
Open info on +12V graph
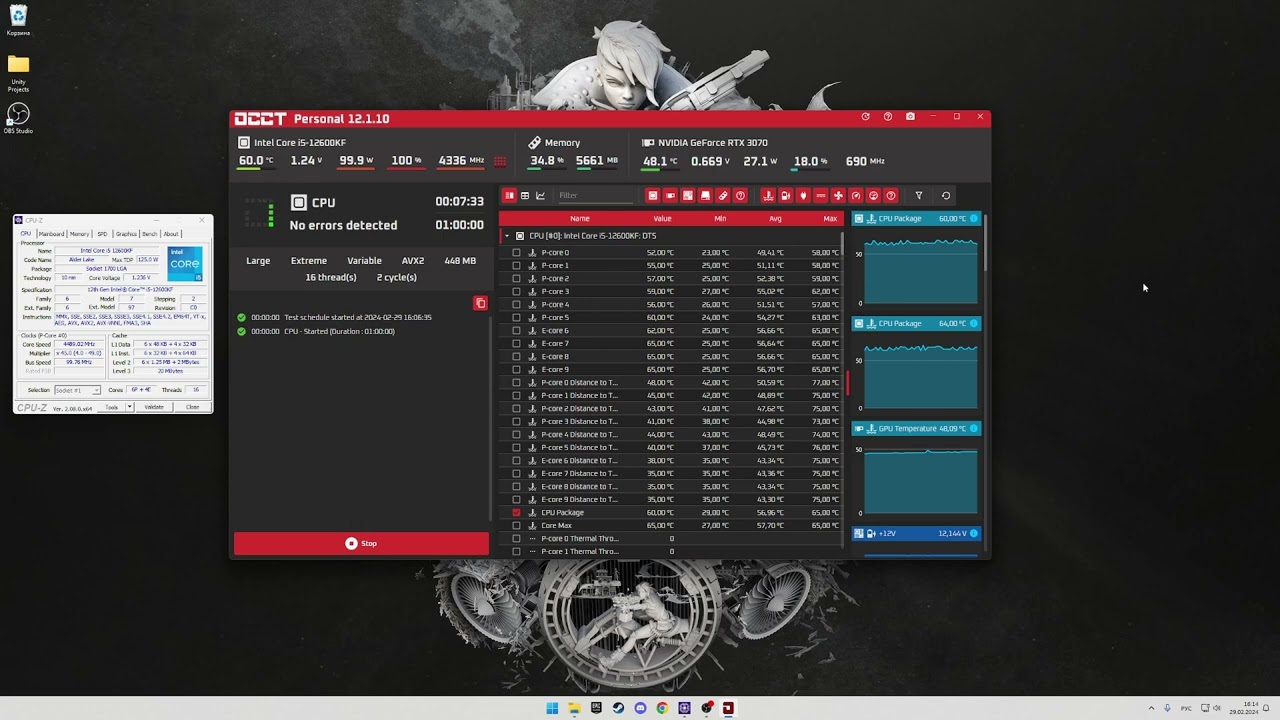[974, 534]
